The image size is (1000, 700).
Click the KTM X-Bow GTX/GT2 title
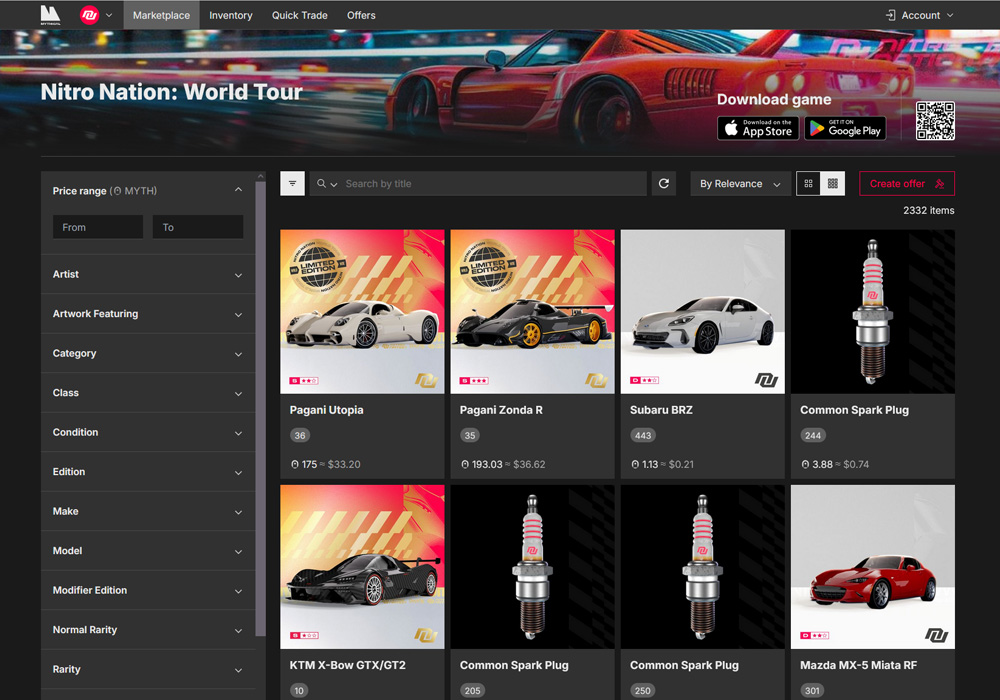coord(348,665)
